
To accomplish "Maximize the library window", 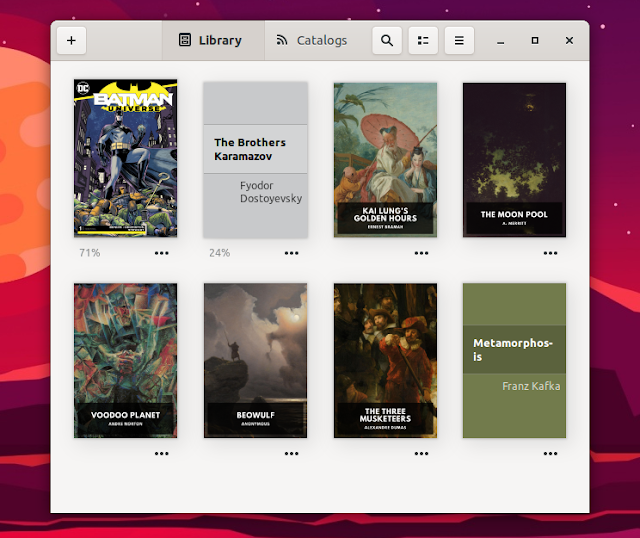I will 535,41.
